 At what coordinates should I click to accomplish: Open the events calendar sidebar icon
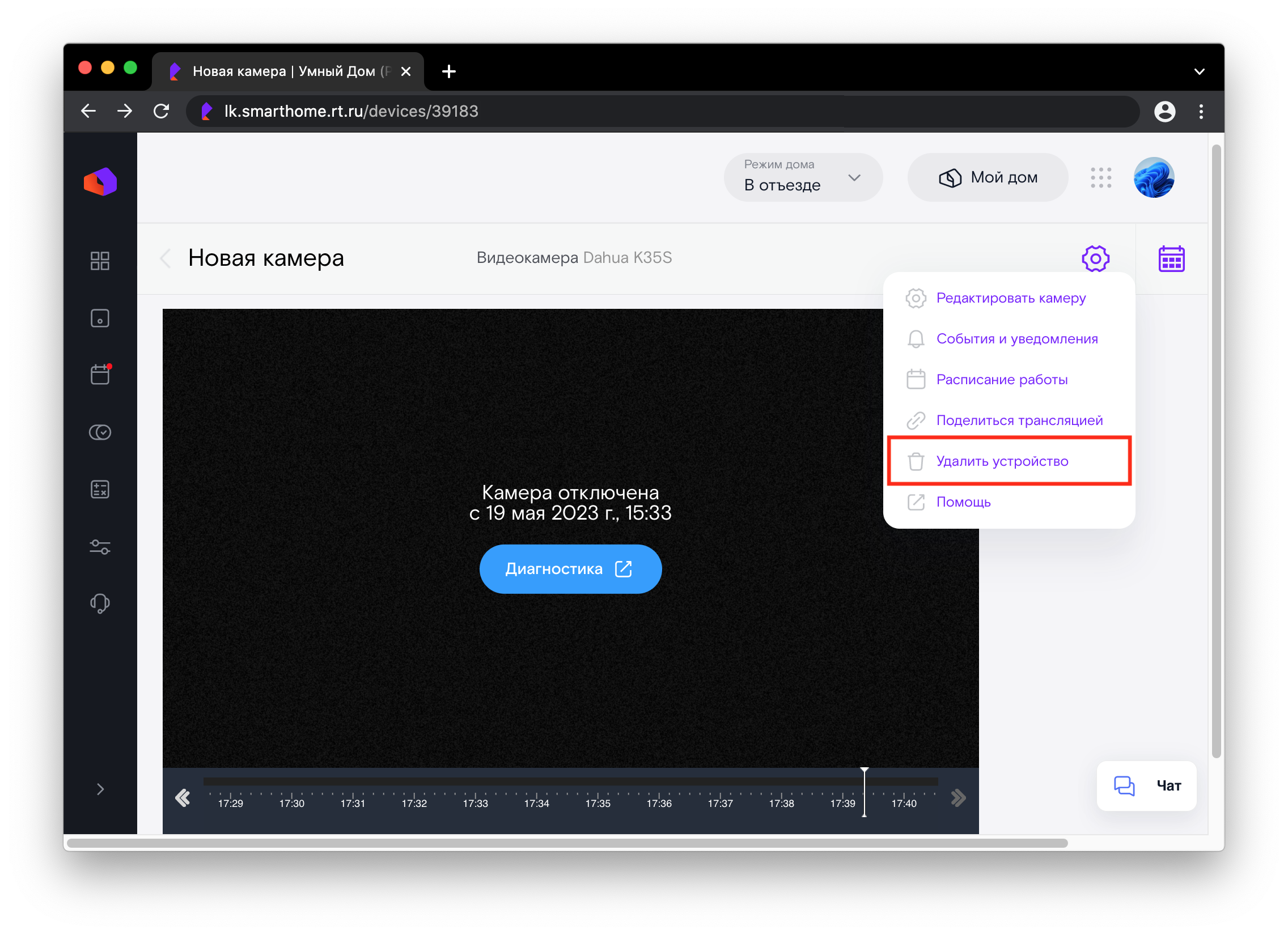(100, 375)
